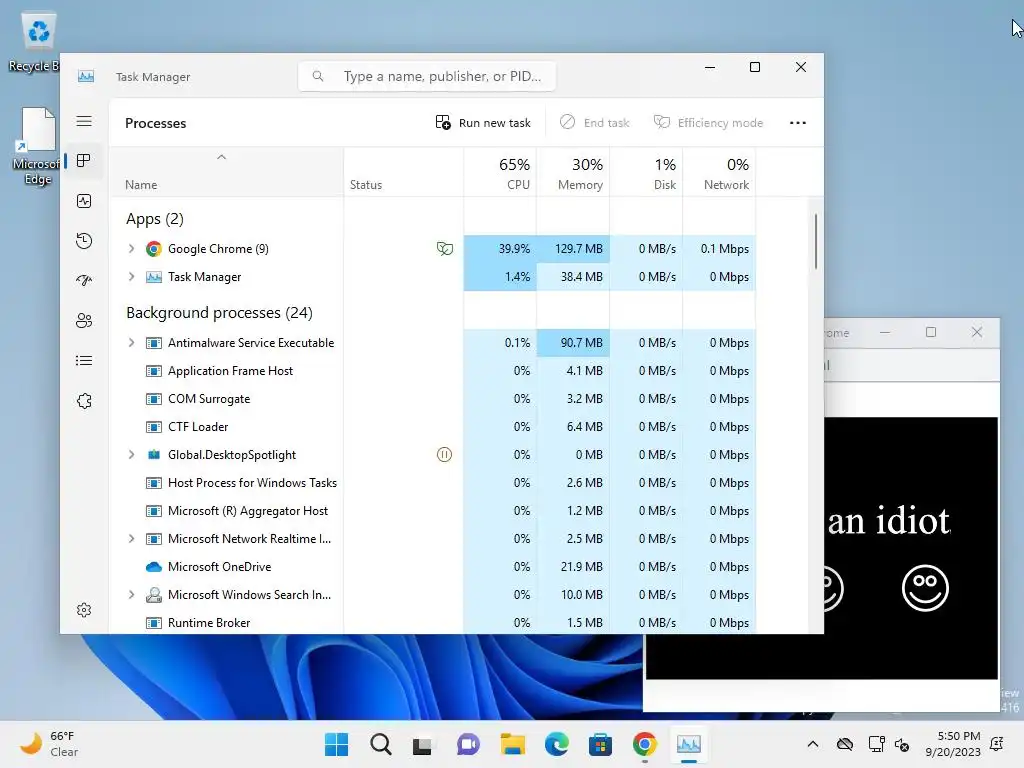Click Chrome's 39.9% CPU cell
The height and width of the screenshot is (768, 1024).
click(x=500, y=249)
